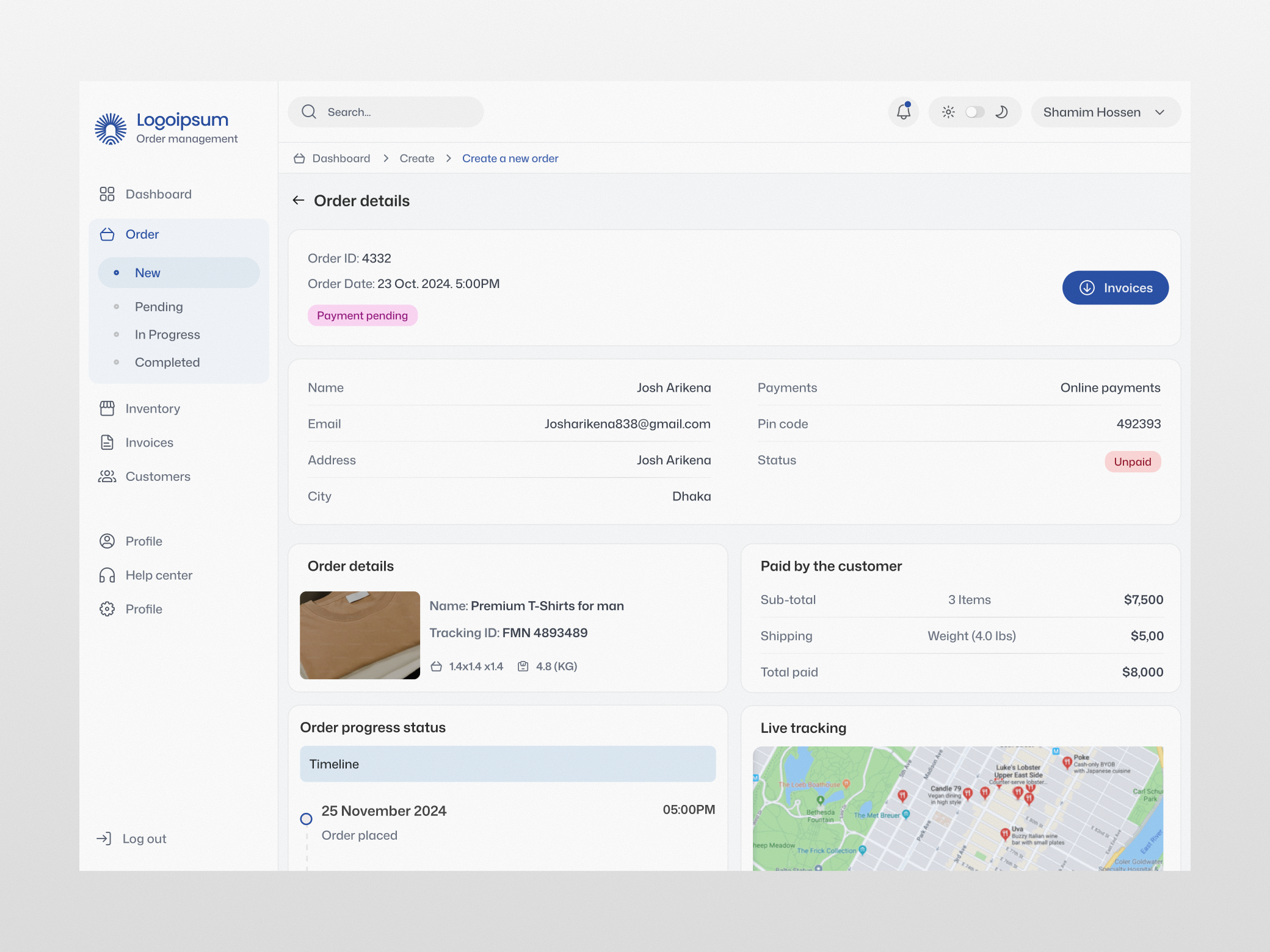Click the Total paid $8,000 amount
The width and height of the screenshot is (1270, 952).
1142,672
